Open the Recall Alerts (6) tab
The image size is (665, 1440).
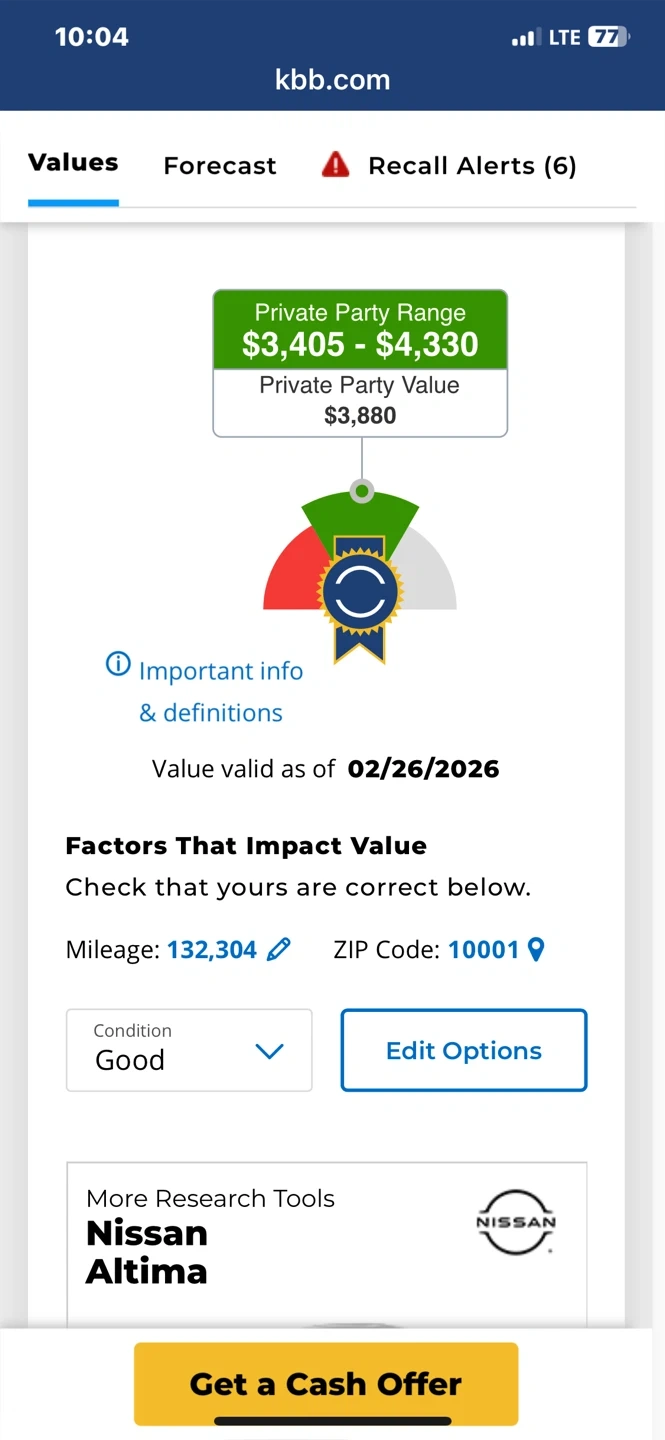472,166
